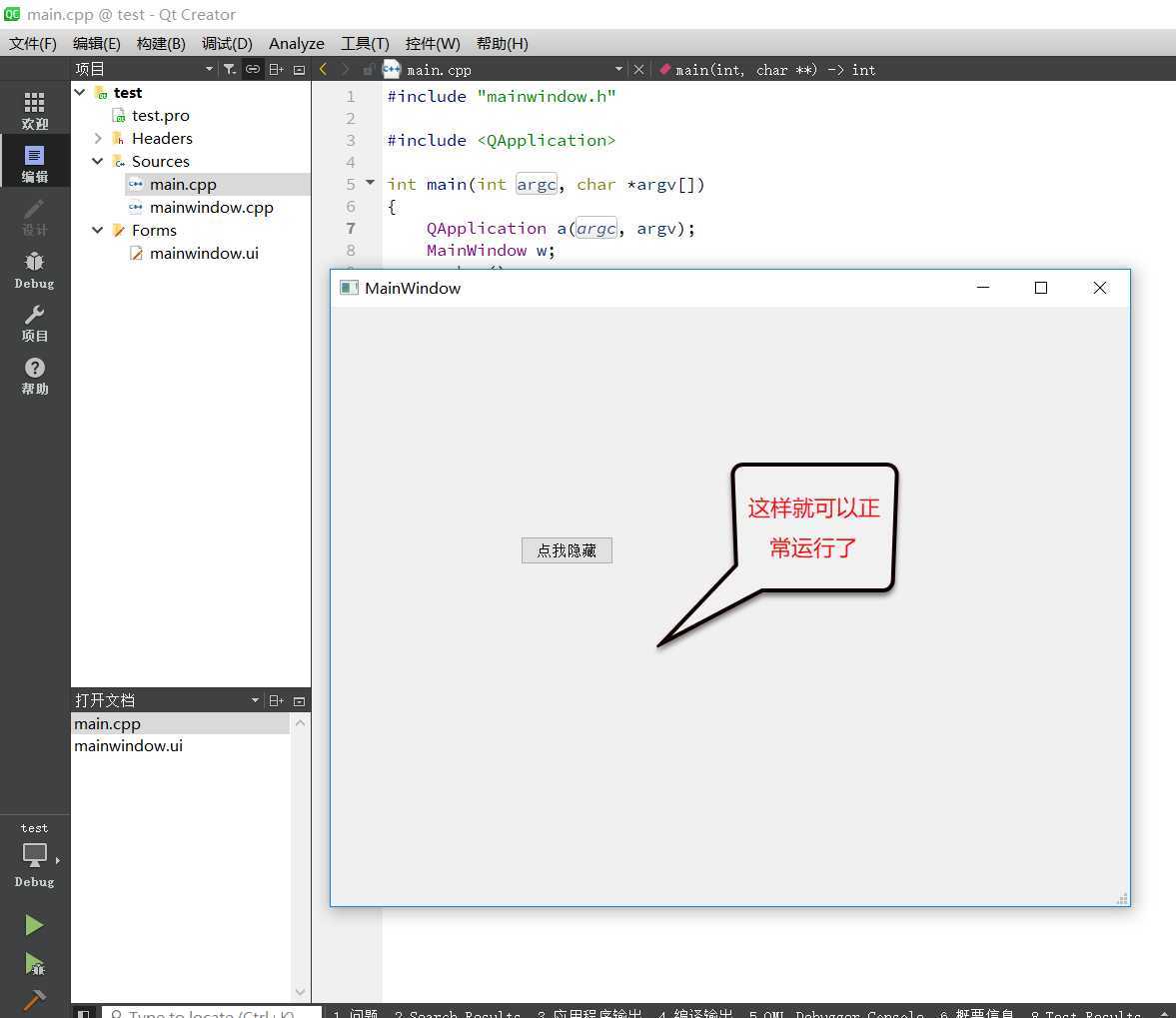This screenshot has width=1176, height=1018.
Task: Select main.cpp in the Sources tree
Action: point(183,185)
